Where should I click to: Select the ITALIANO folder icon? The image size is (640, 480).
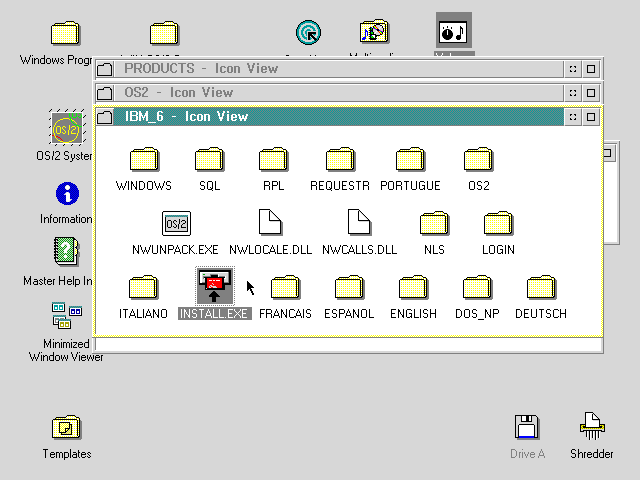click(143, 287)
